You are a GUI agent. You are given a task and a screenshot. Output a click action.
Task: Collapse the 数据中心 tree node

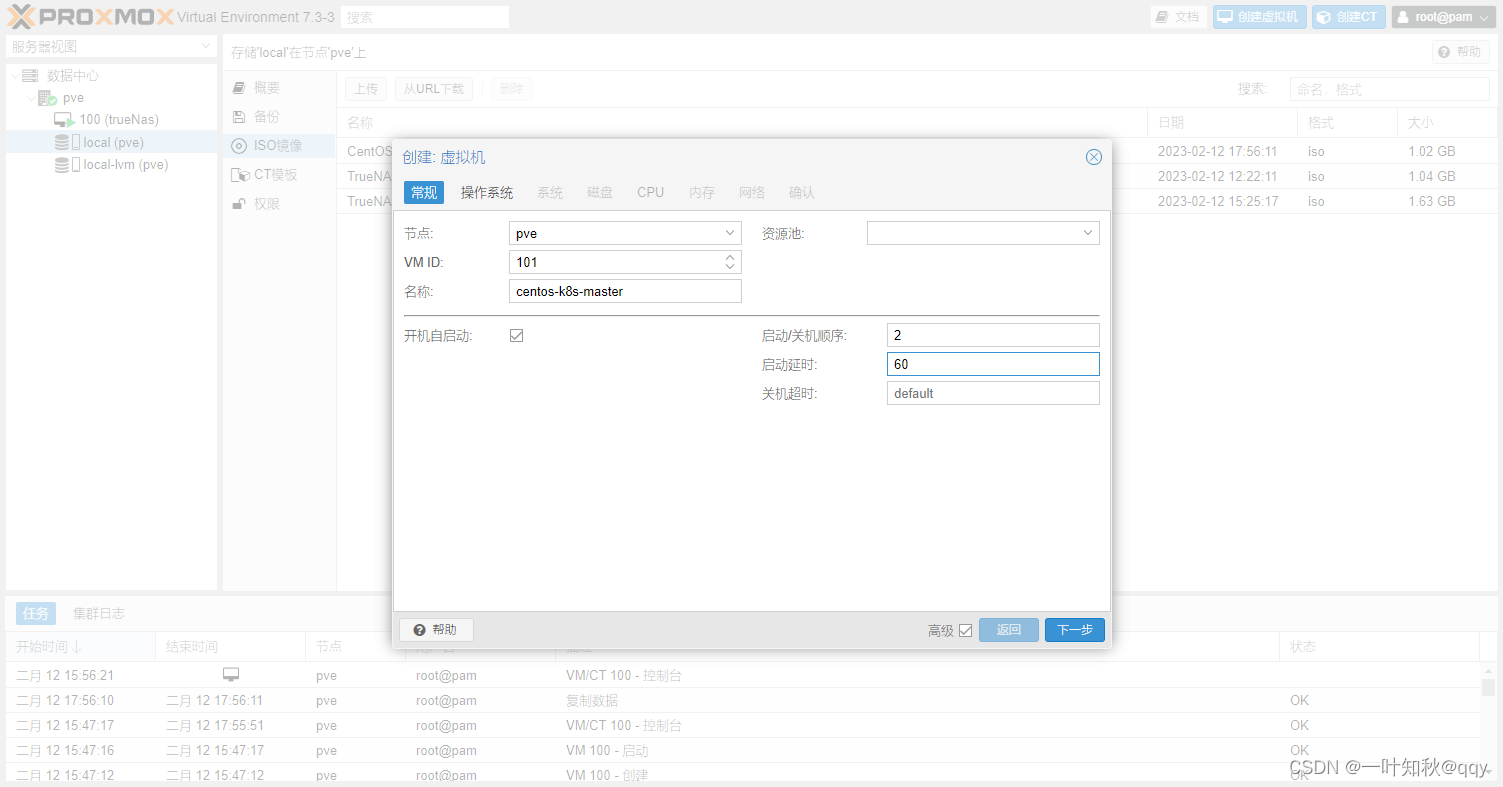click(15, 76)
